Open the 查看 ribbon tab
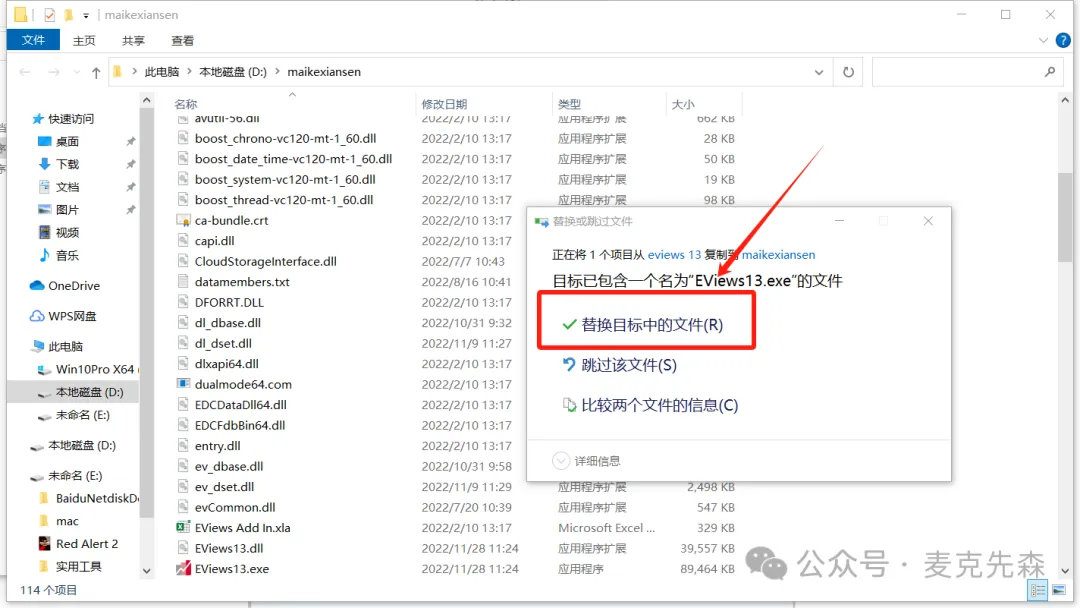Screen dimensions: 1080x608 (183, 41)
